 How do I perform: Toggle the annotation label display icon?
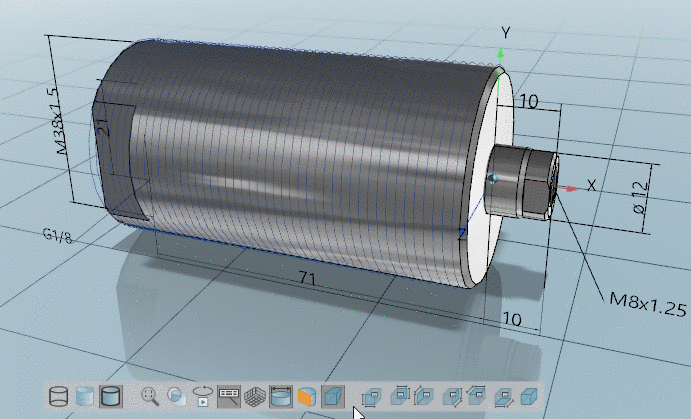(229, 396)
